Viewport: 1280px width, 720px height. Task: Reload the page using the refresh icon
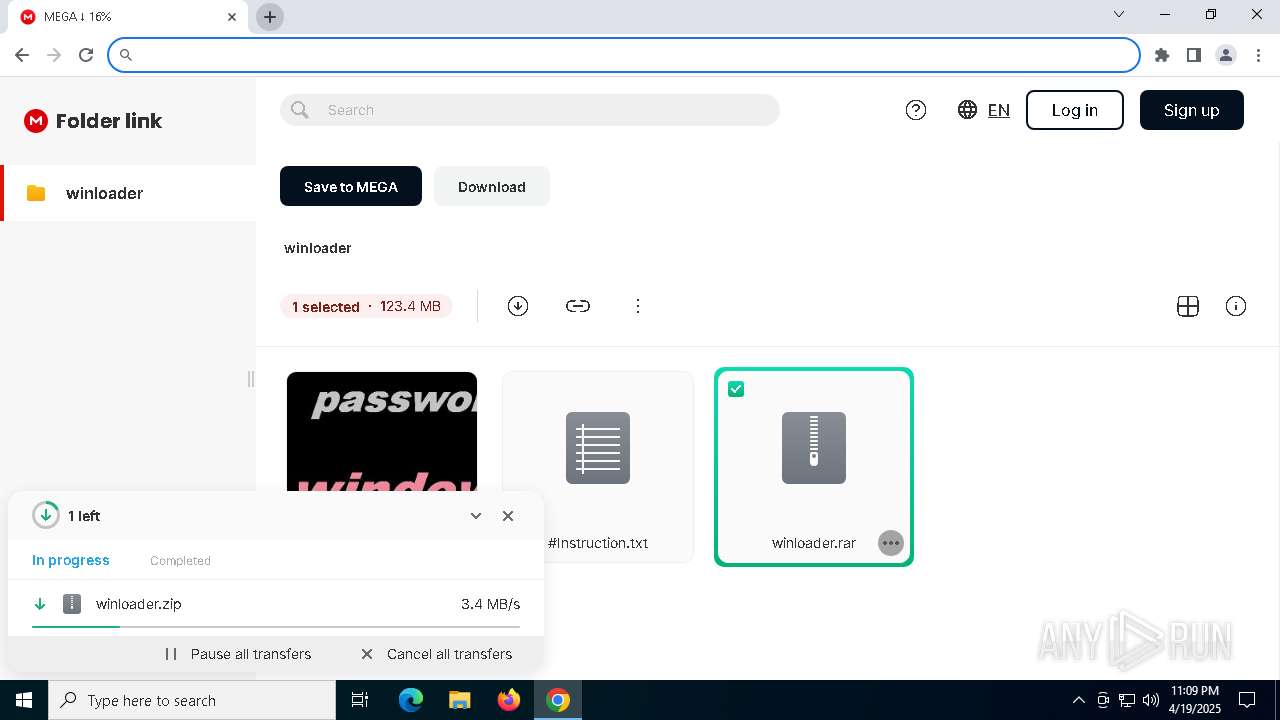[86, 55]
